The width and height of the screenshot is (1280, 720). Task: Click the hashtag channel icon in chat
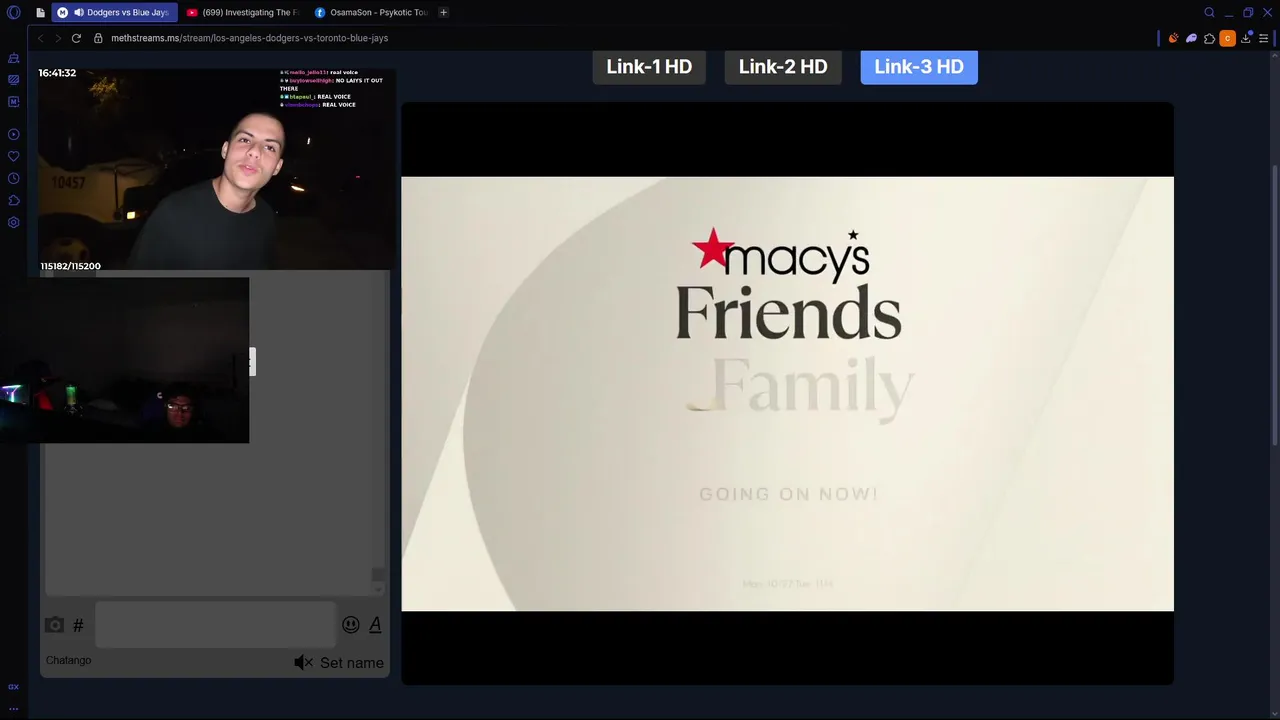pos(78,625)
